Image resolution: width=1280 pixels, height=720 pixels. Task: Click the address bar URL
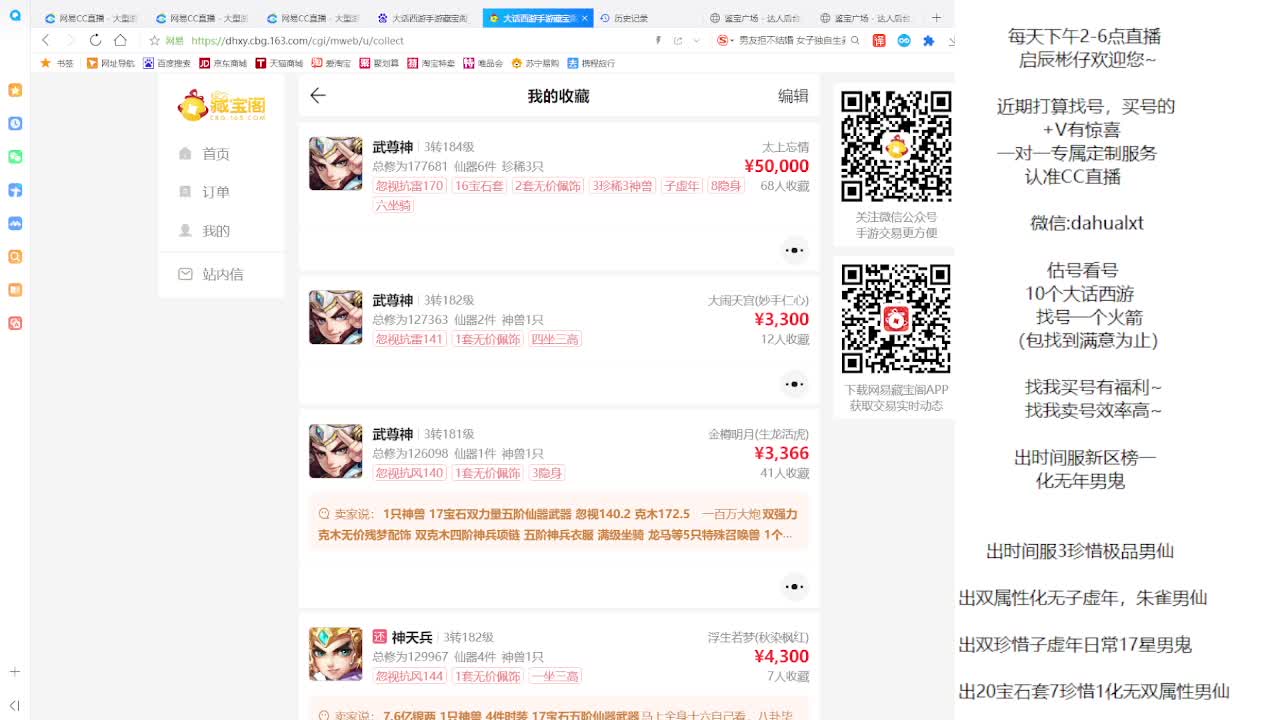297,41
